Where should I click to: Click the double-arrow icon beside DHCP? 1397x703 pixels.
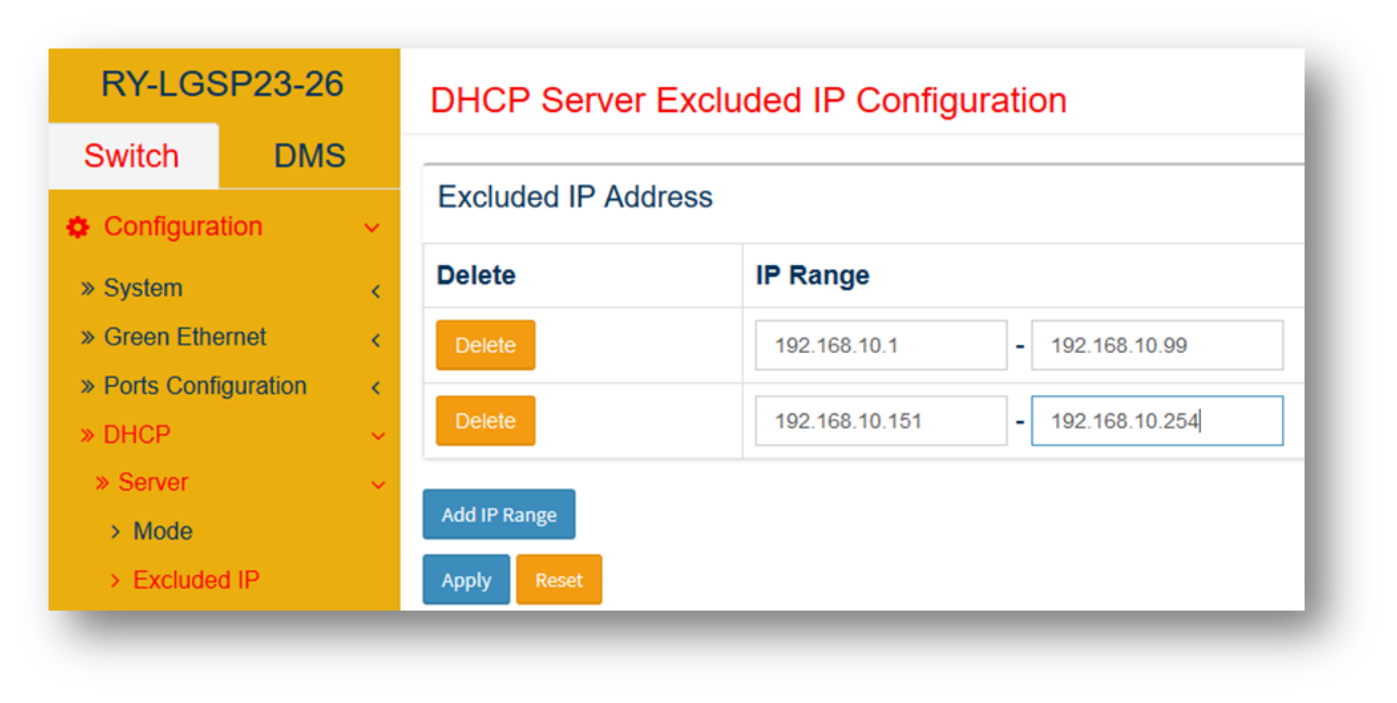click(x=88, y=436)
